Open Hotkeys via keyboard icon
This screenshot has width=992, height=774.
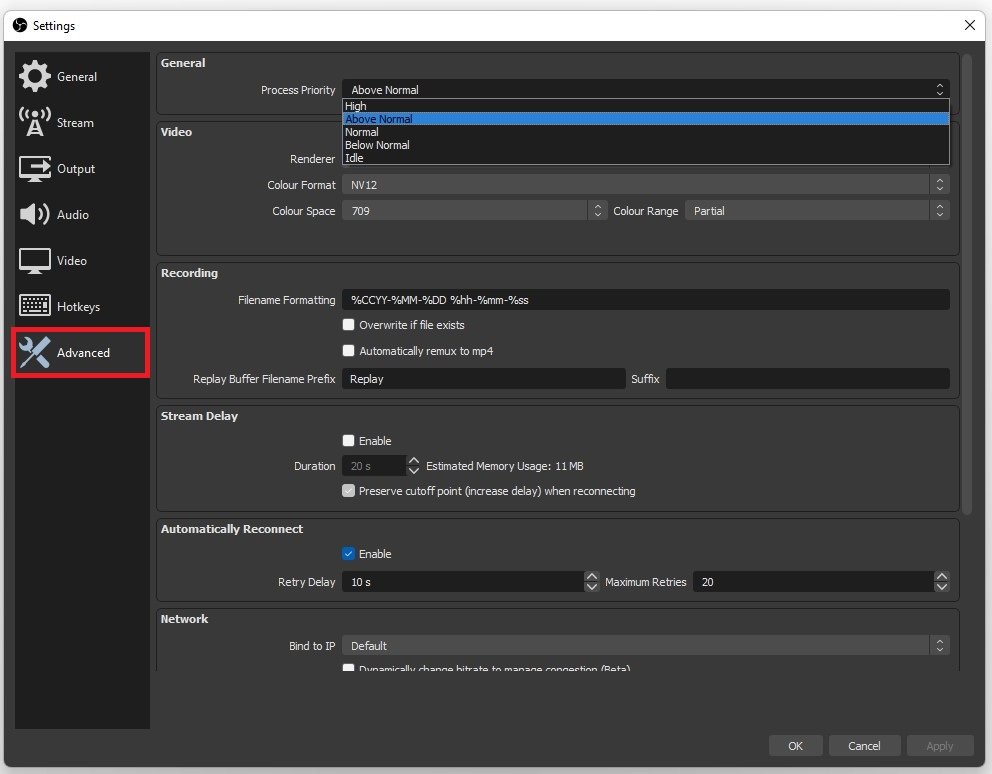(35, 307)
